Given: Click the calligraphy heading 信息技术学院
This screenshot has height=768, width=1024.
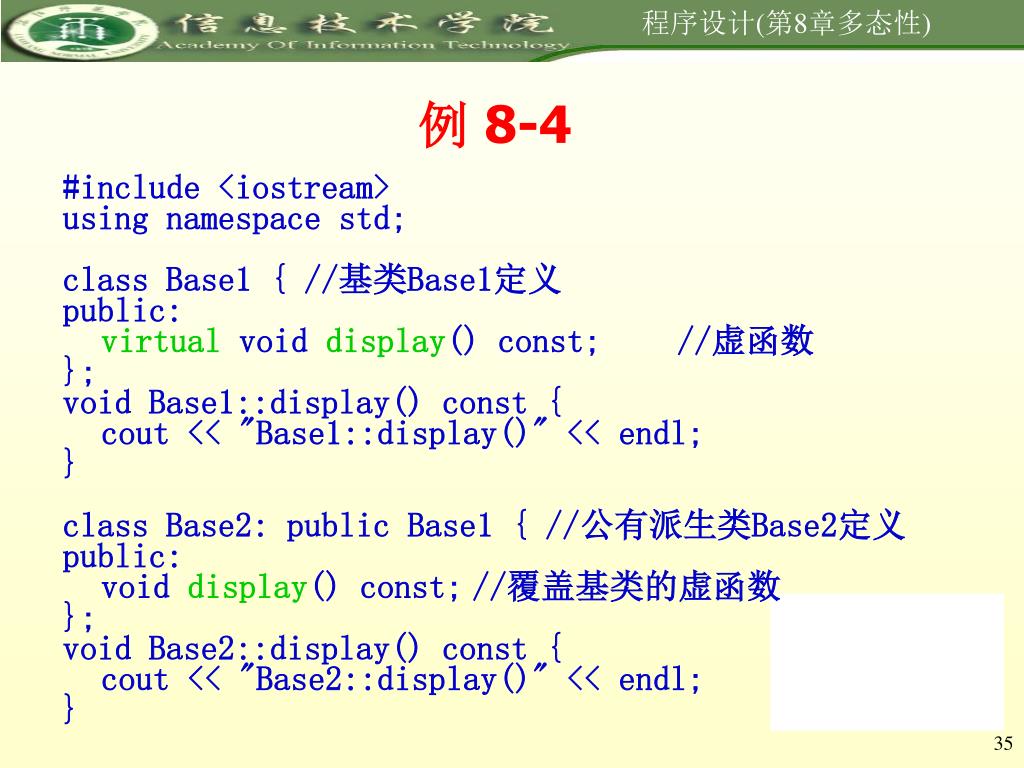Looking at the screenshot, I should [365, 24].
